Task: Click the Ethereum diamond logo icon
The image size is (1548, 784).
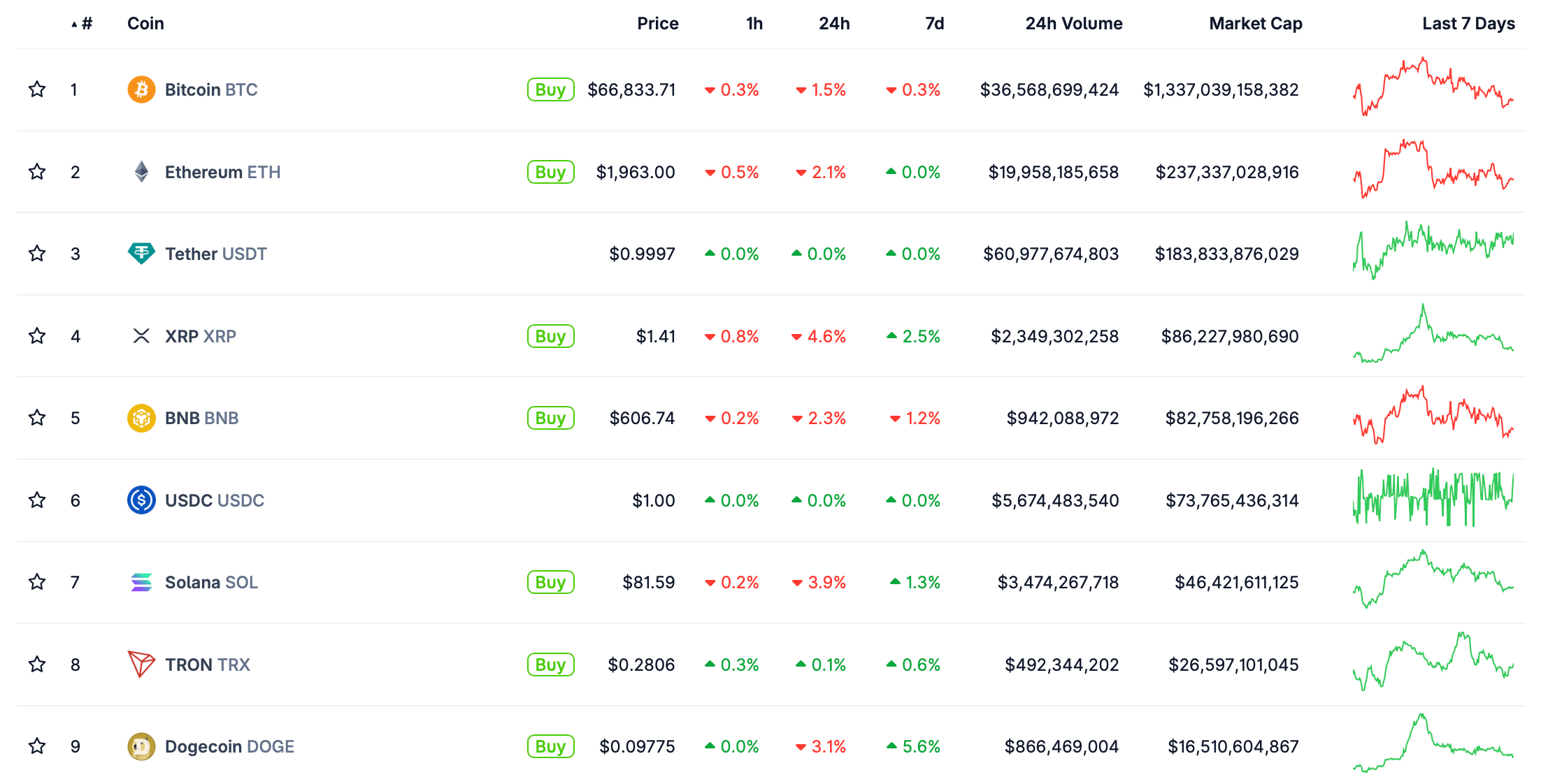Action: pyautogui.click(x=141, y=172)
